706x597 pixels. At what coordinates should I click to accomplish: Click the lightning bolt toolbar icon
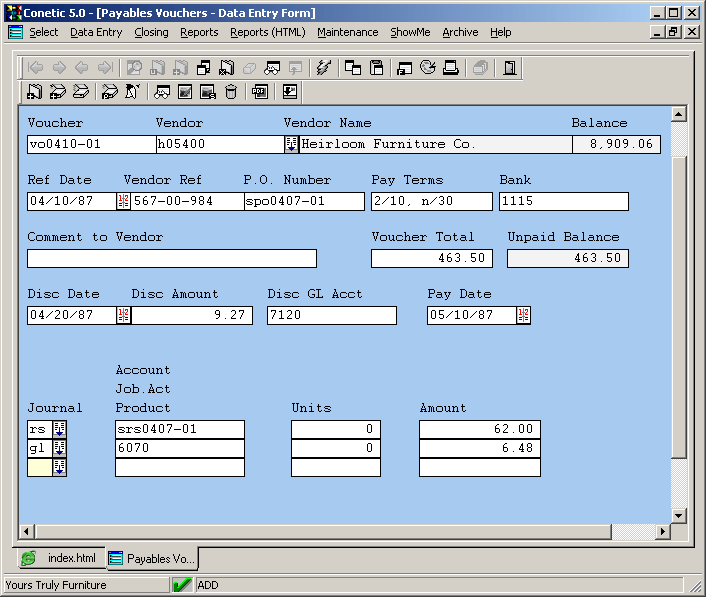[x=322, y=68]
